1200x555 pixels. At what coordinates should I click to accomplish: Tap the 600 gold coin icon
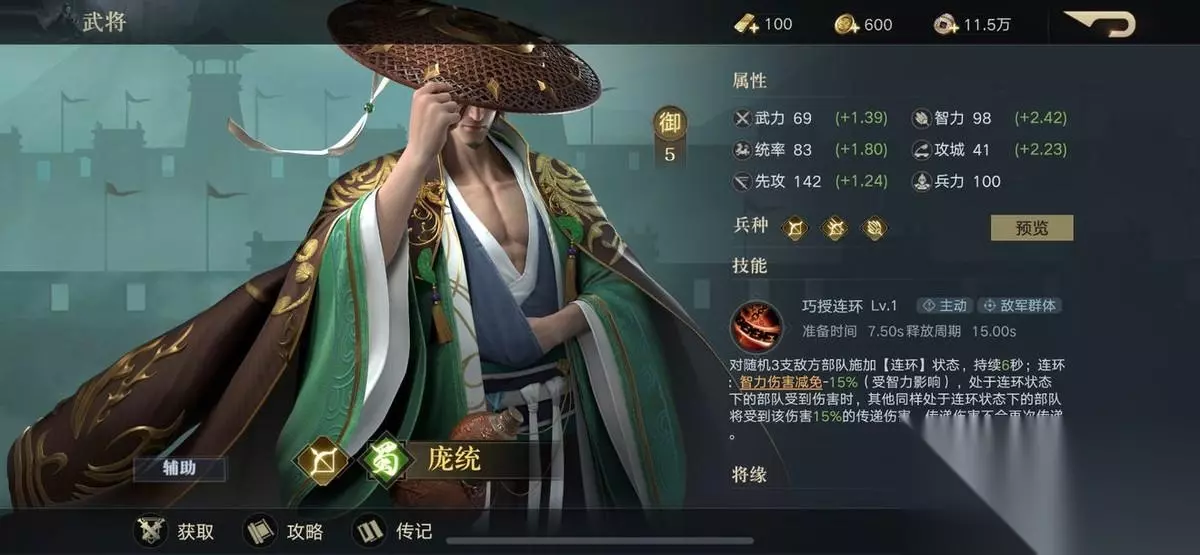pyautogui.click(x=847, y=23)
